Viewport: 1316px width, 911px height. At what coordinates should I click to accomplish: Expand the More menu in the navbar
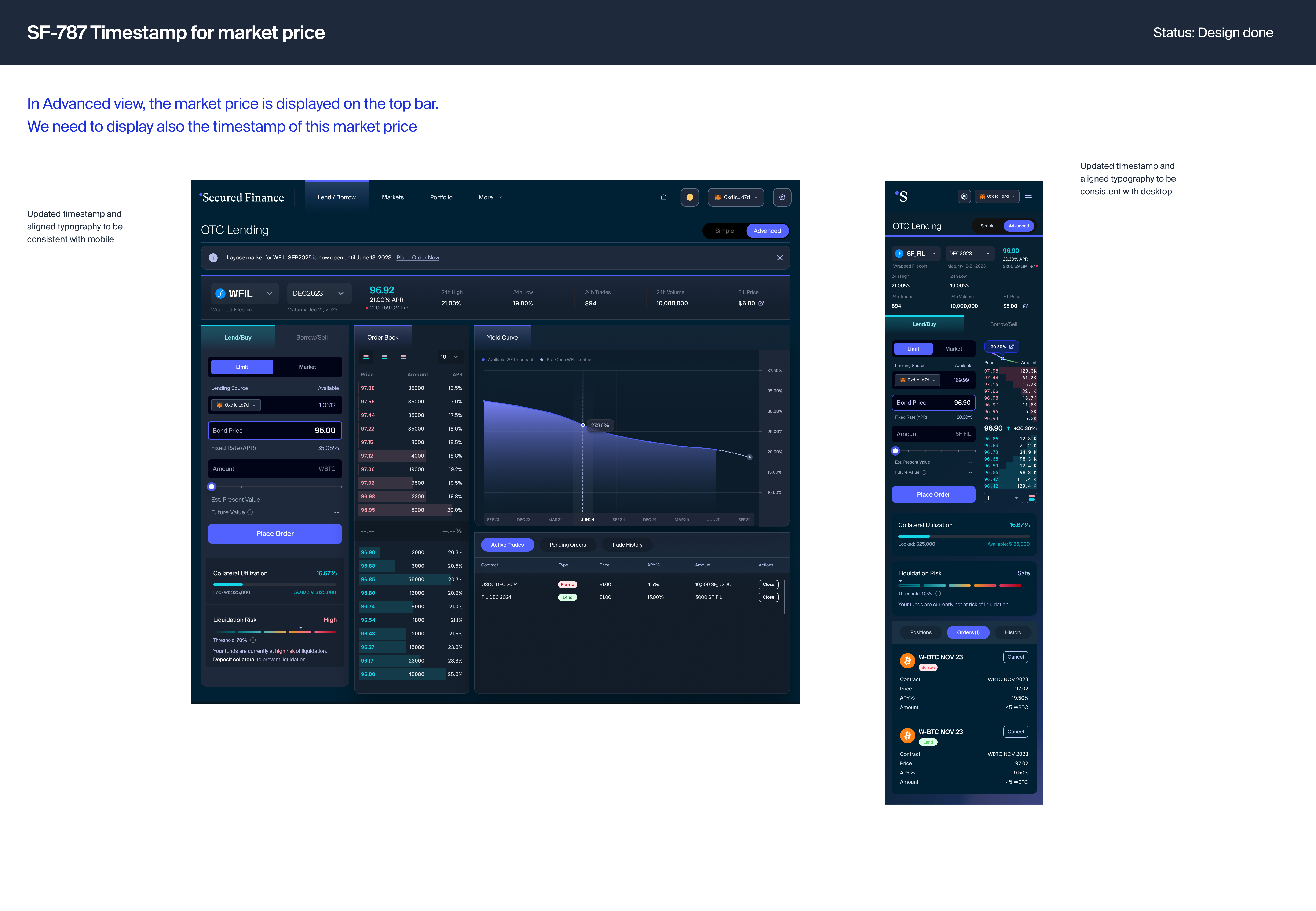(491, 197)
